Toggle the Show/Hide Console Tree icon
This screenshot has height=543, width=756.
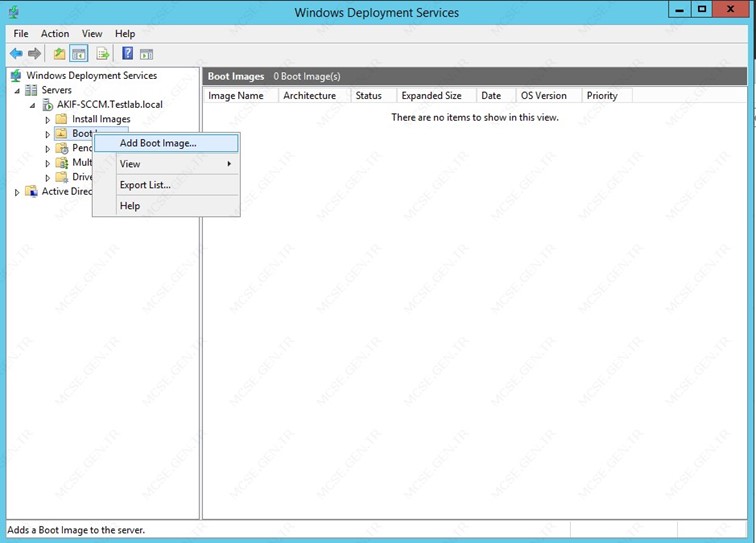(x=79, y=54)
